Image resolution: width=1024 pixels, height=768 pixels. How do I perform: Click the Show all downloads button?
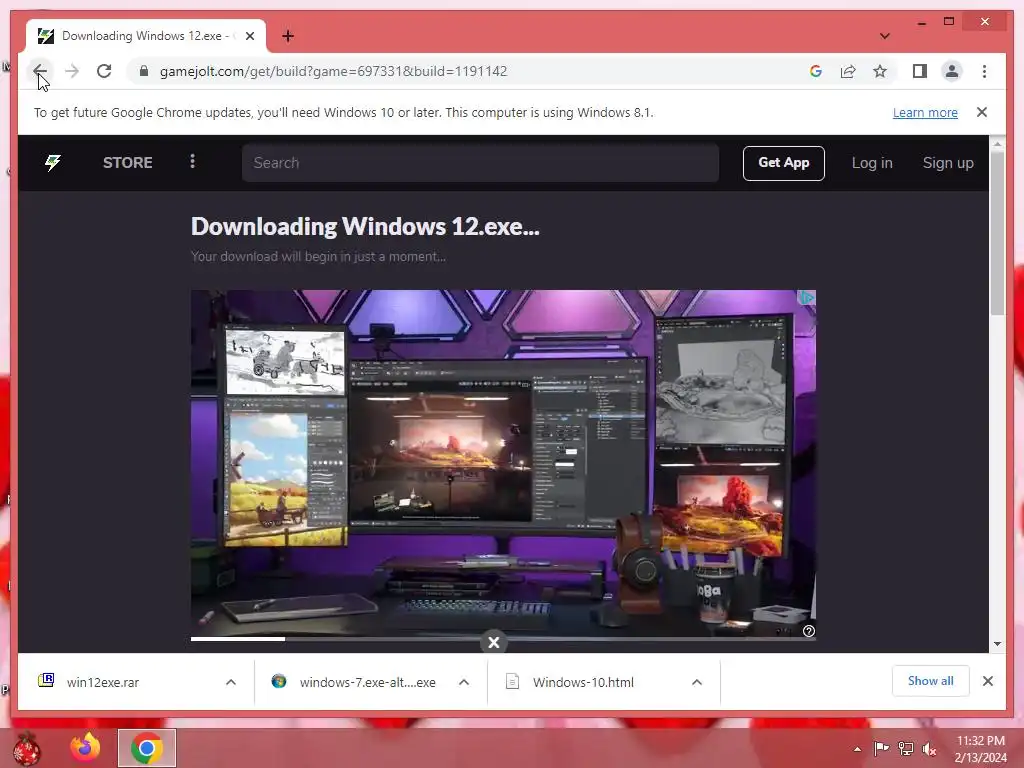930,681
